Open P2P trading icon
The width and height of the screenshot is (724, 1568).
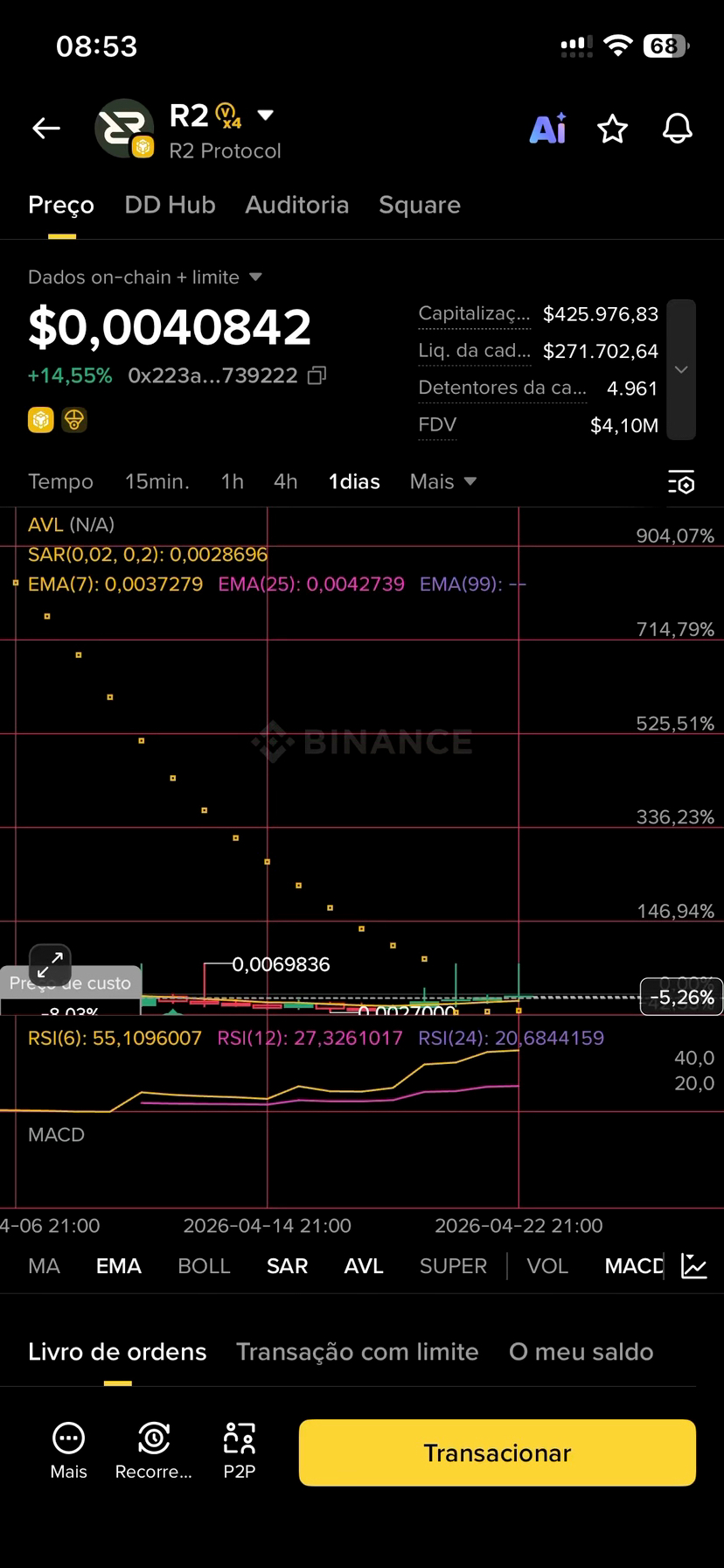(x=240, y=1452)
